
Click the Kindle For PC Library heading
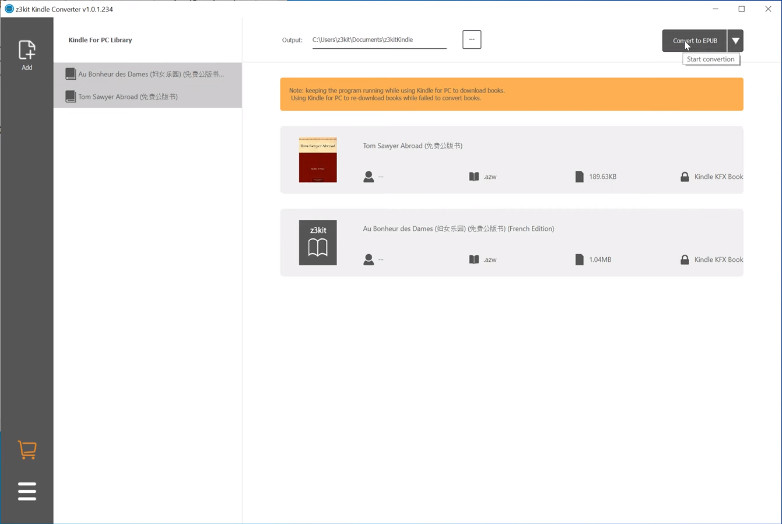pyautogui.click(x=100, y=40)
